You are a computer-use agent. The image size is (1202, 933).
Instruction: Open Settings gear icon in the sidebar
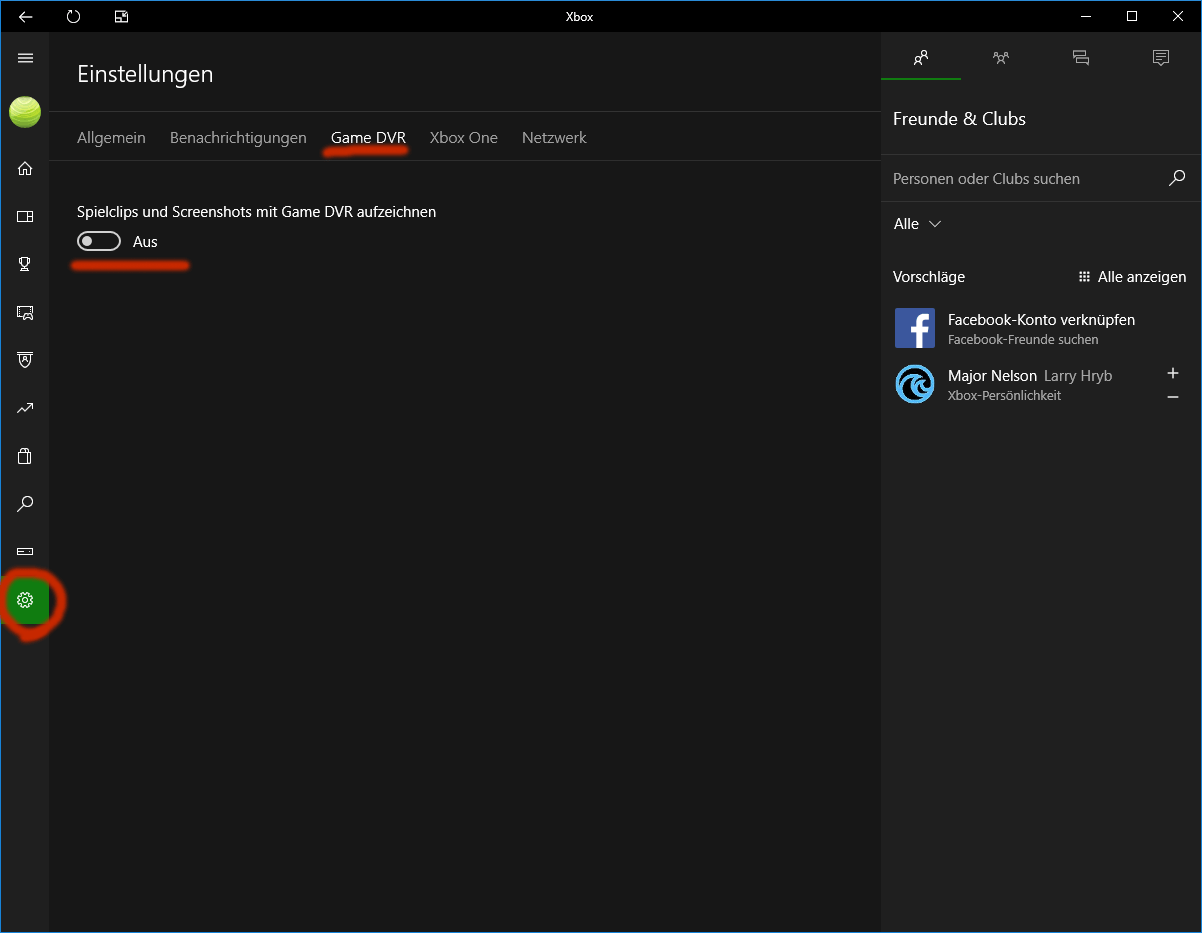pyautogui.click(x=25, y=600)
